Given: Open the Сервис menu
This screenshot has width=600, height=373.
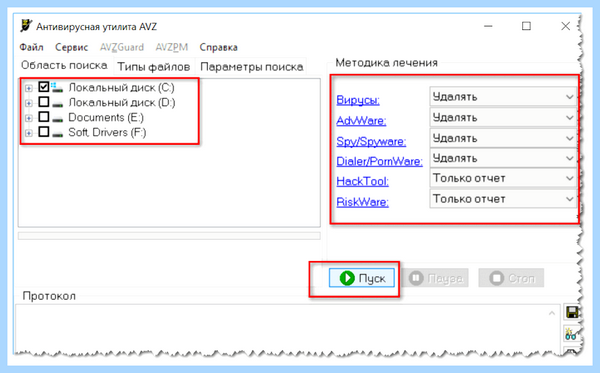Looking at the screenshot, I should tap(72, 47).
